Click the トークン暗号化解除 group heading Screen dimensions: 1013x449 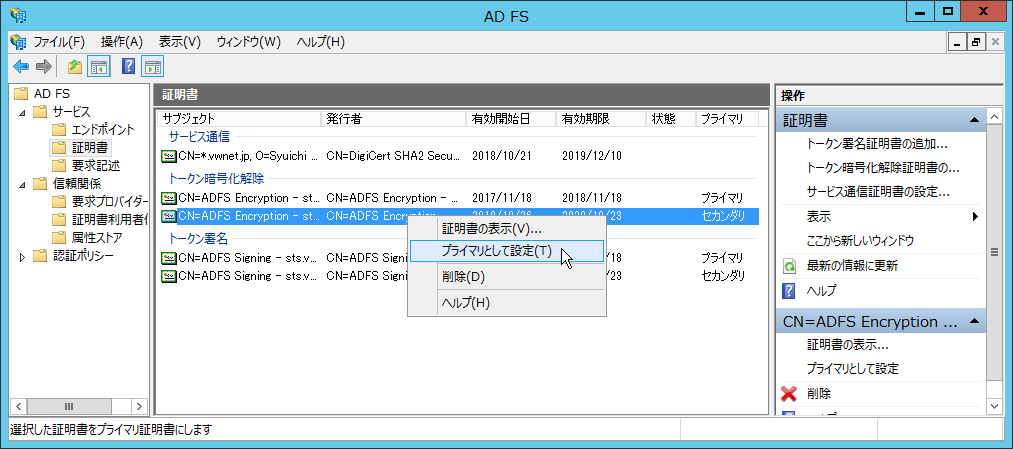216,178
